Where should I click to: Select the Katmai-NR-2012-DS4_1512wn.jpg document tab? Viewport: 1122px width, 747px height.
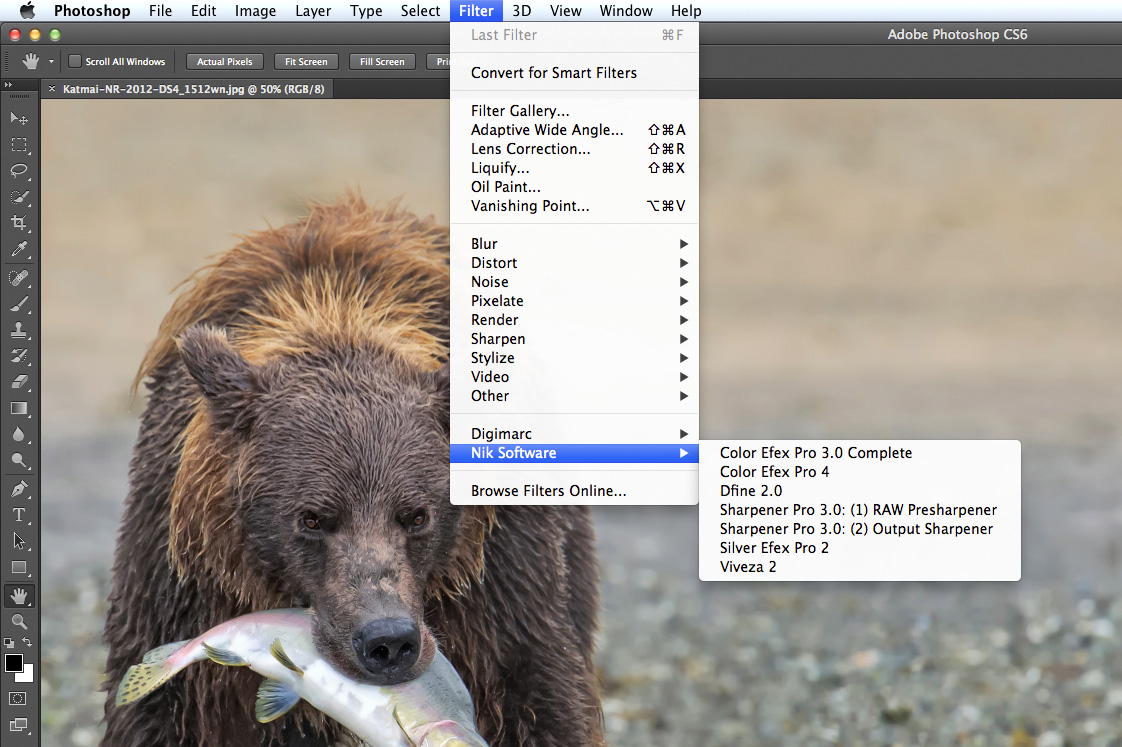point(193,89)
